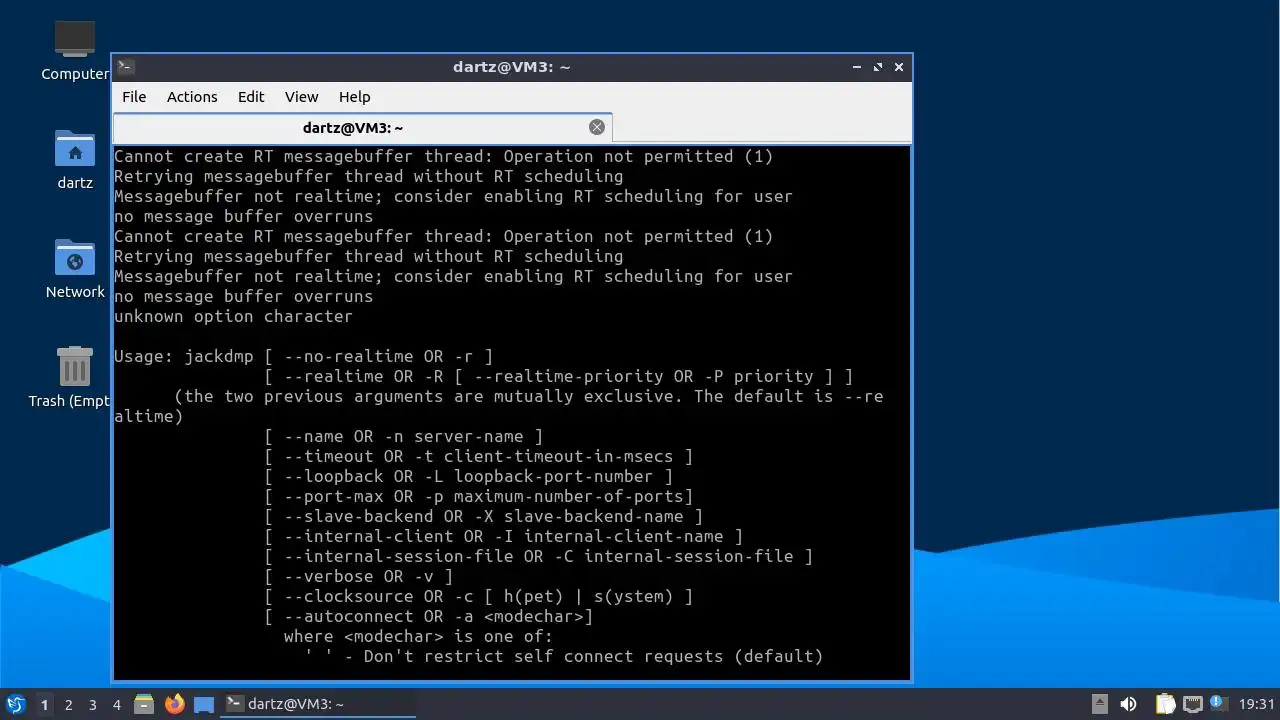Open the volume control speaker icon

point(1129,704)
